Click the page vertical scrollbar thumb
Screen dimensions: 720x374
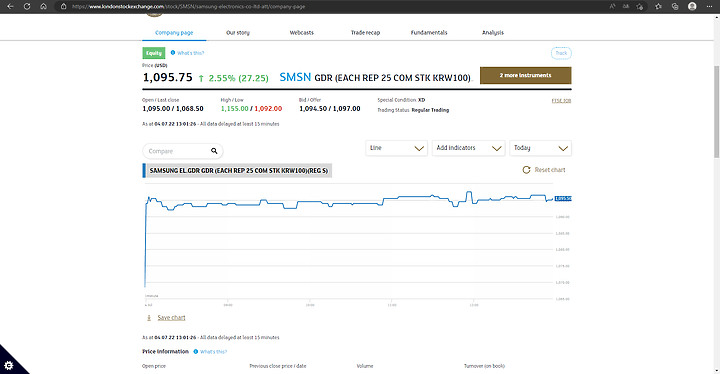(716, 112)
